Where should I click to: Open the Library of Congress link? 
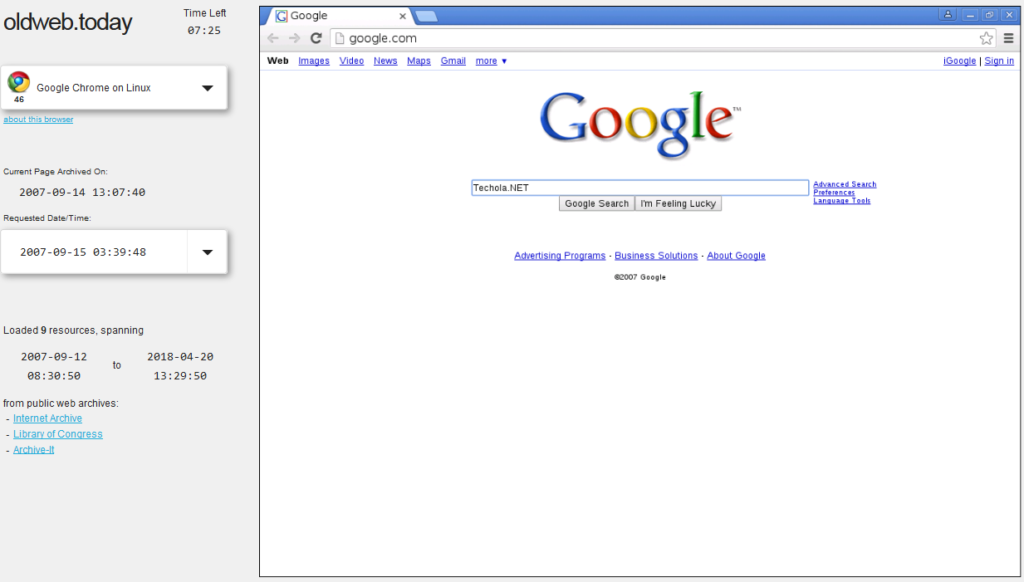(57, 434)
